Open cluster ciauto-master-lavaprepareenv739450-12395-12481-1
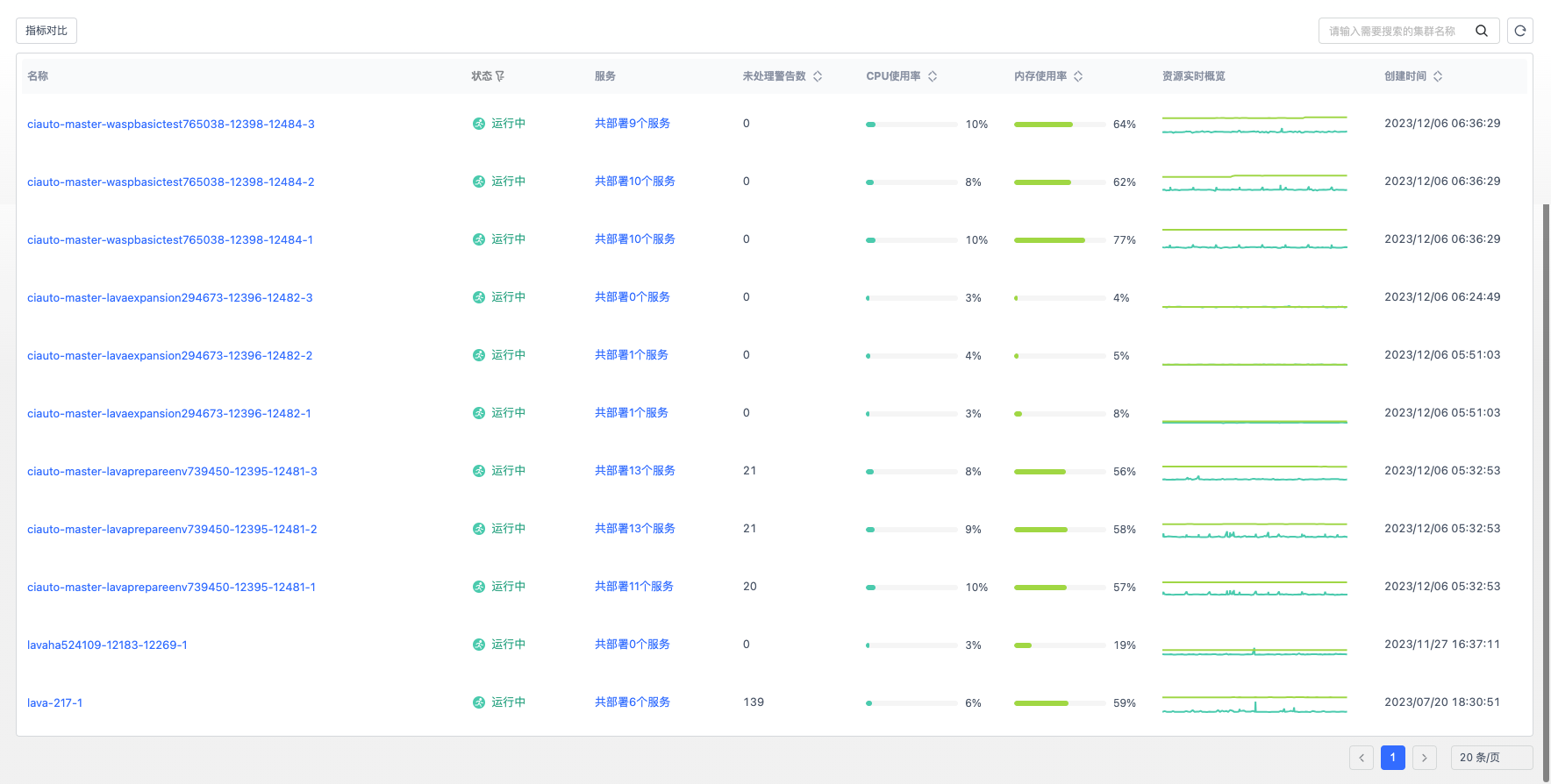This screenshot has height=784, width=1551. coord(171,587)
